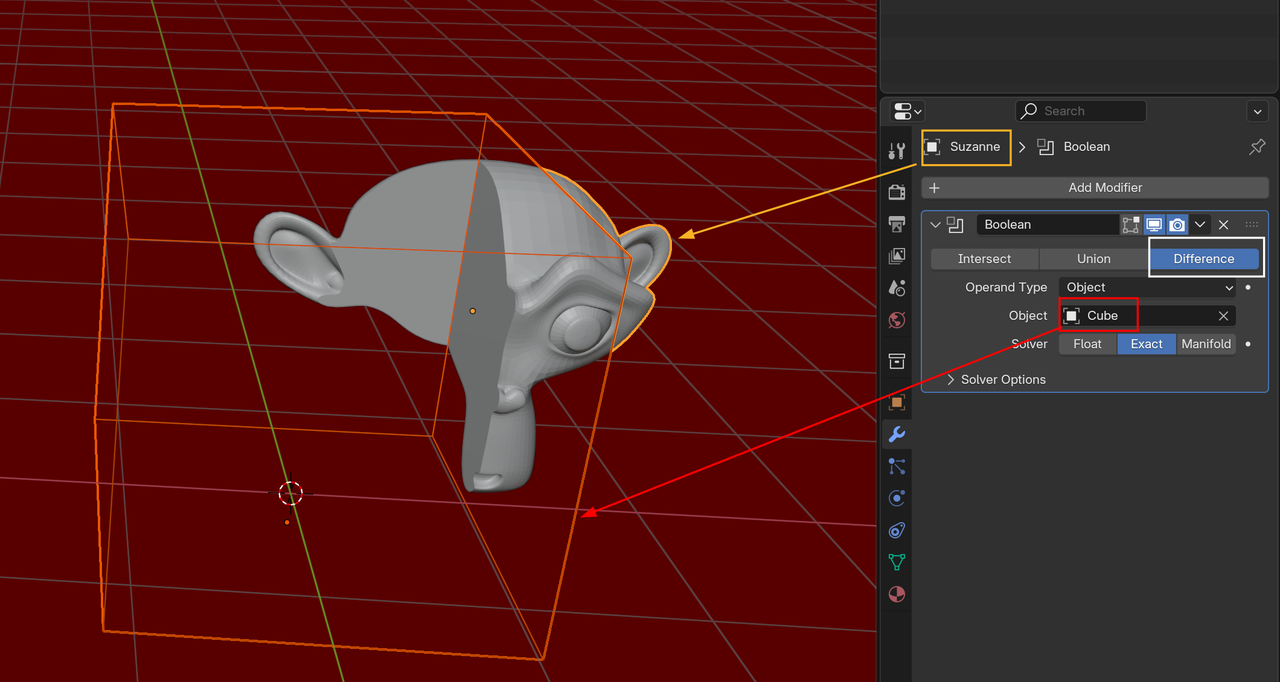Open the View Layer properties tab
Screen dimensions: 1280x682
coord(897,256)
